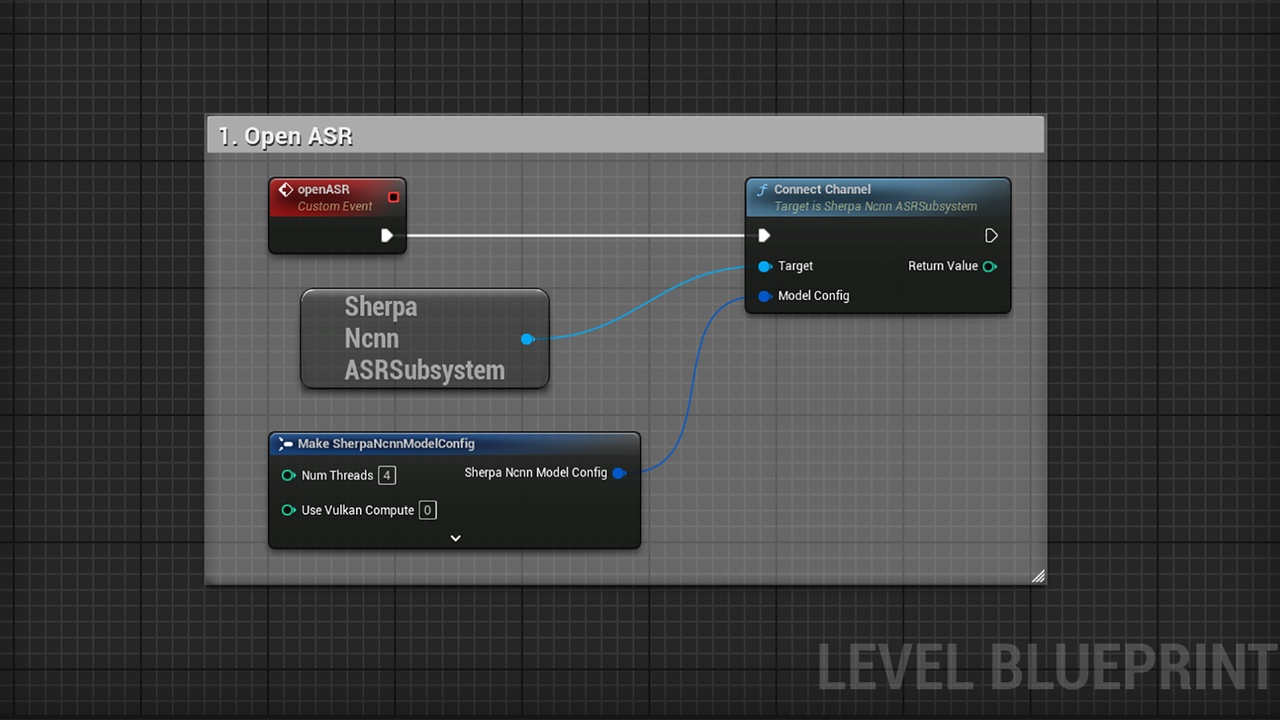
Task: Click the openASR execution output pin
Action: click(387, 236)
